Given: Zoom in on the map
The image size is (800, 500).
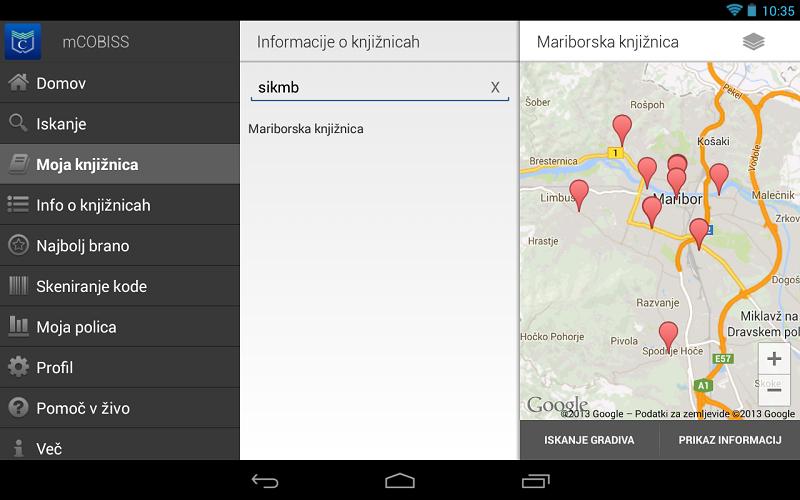Looking at the screenshot, I should [x=774, y=359].
